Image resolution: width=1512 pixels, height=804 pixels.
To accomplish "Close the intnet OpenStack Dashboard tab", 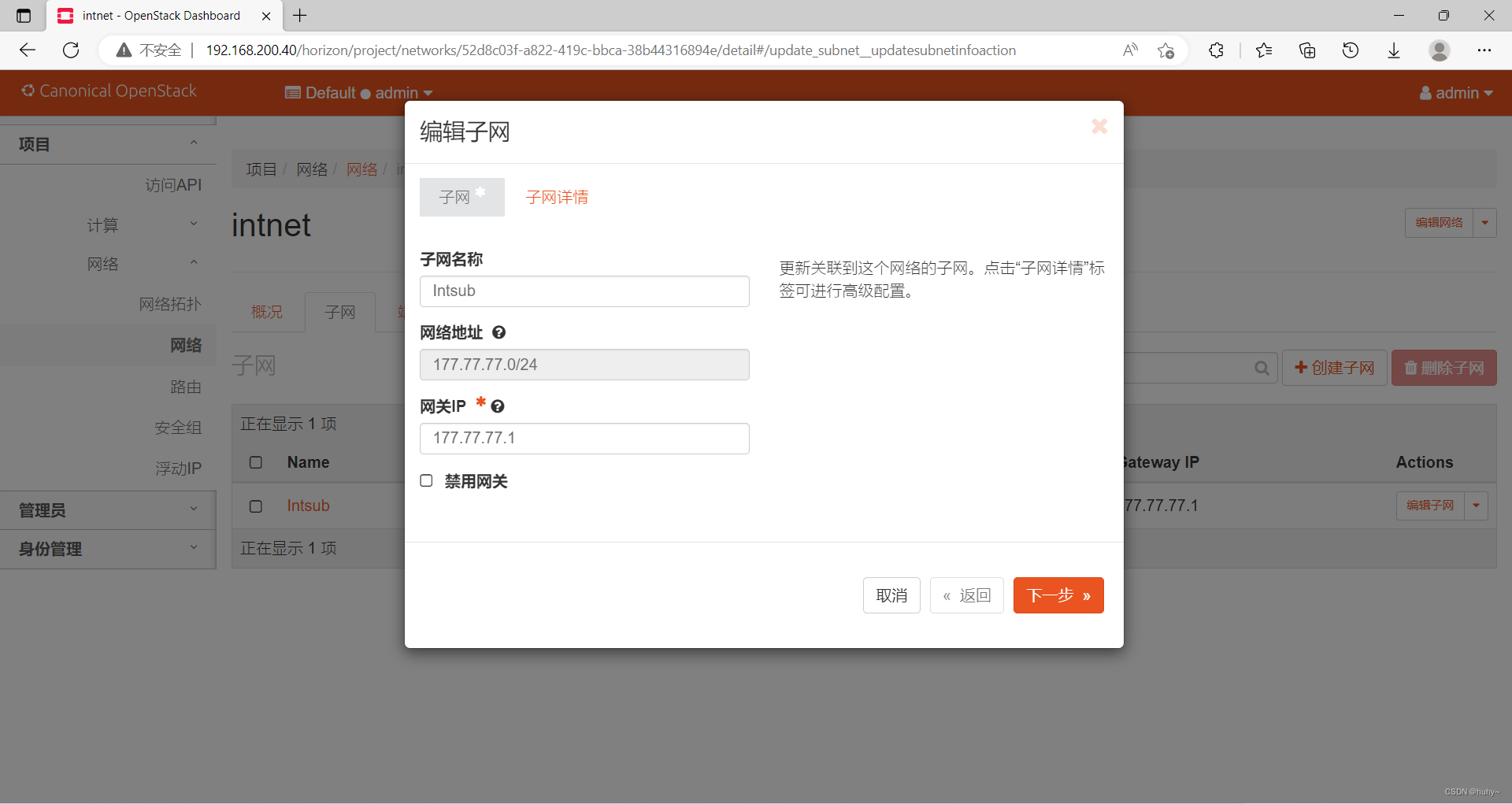I will click(x=266, y=16).
